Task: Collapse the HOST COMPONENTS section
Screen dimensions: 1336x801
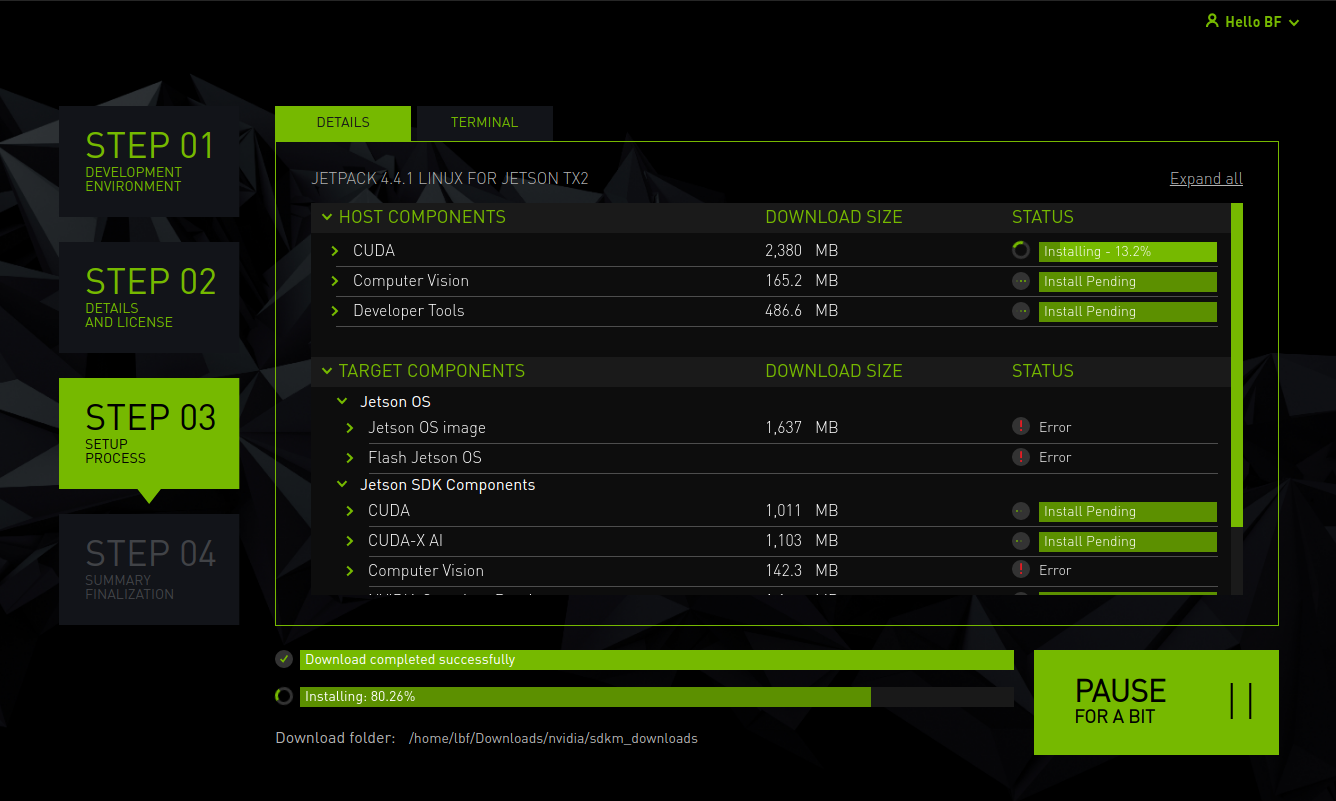Action: (x=327, y=217)
